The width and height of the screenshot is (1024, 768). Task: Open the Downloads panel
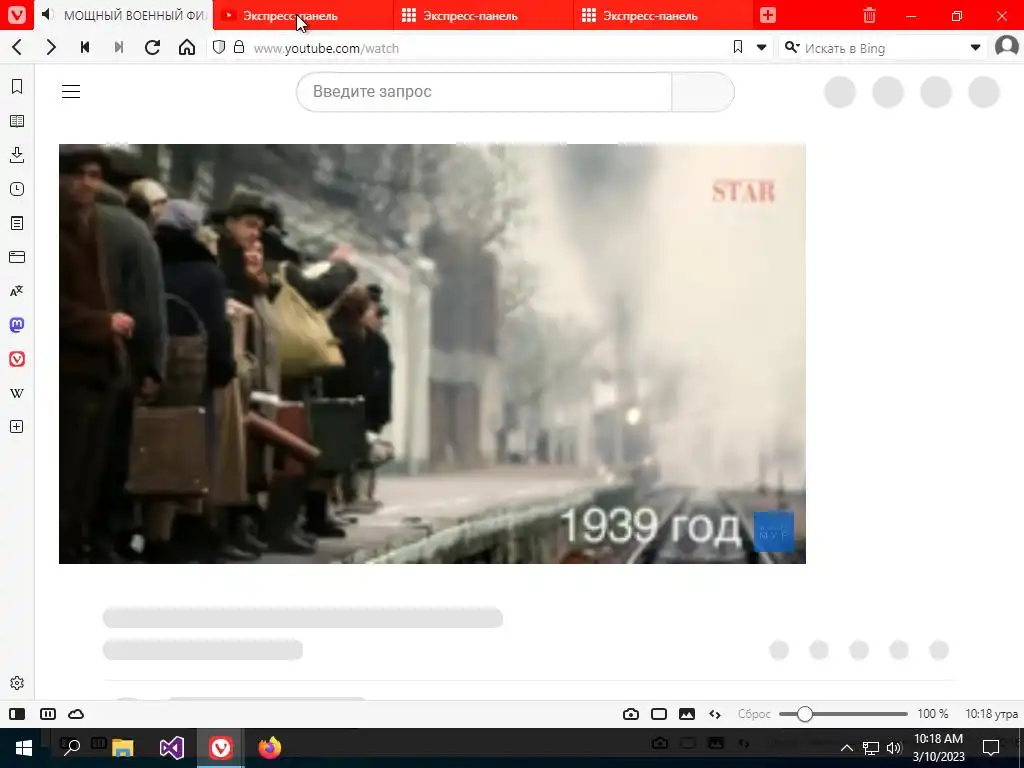point(17,155)
